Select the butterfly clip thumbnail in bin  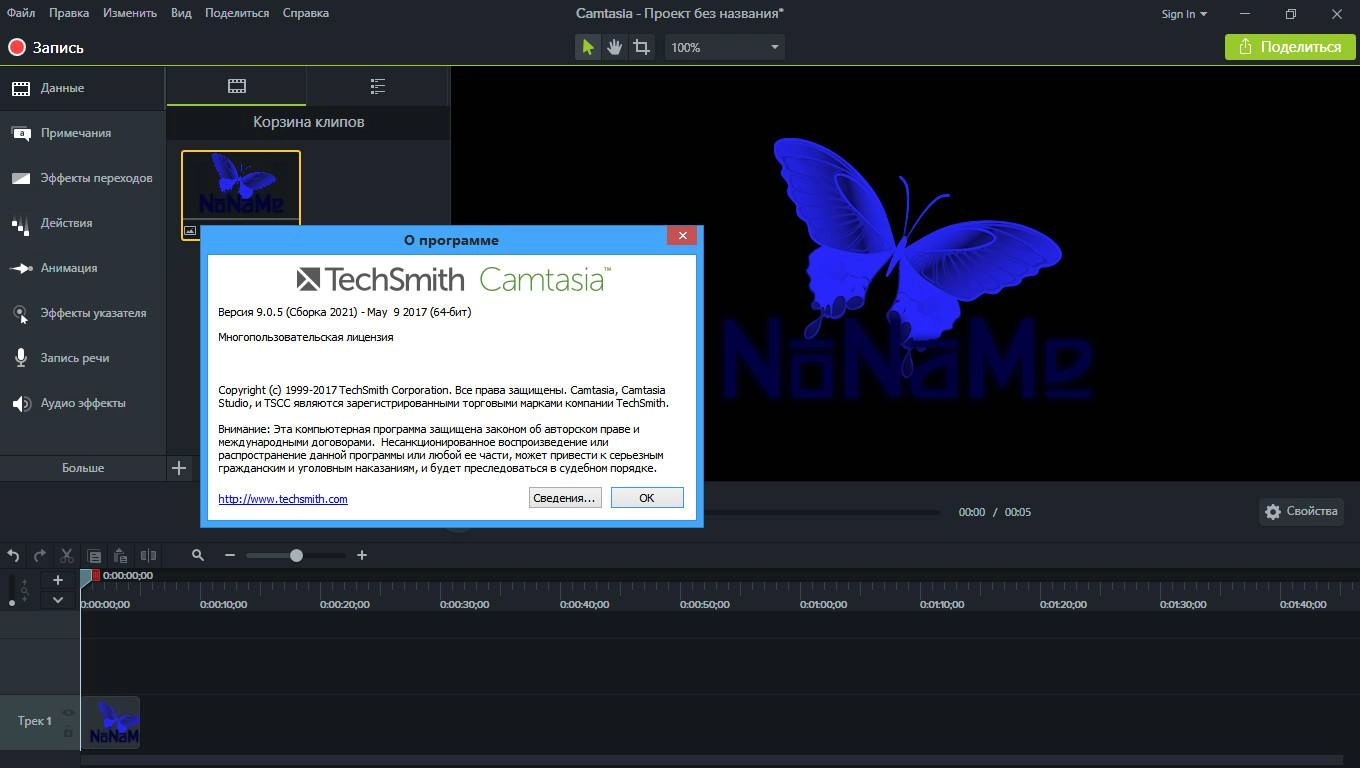[x=241, y=195]
